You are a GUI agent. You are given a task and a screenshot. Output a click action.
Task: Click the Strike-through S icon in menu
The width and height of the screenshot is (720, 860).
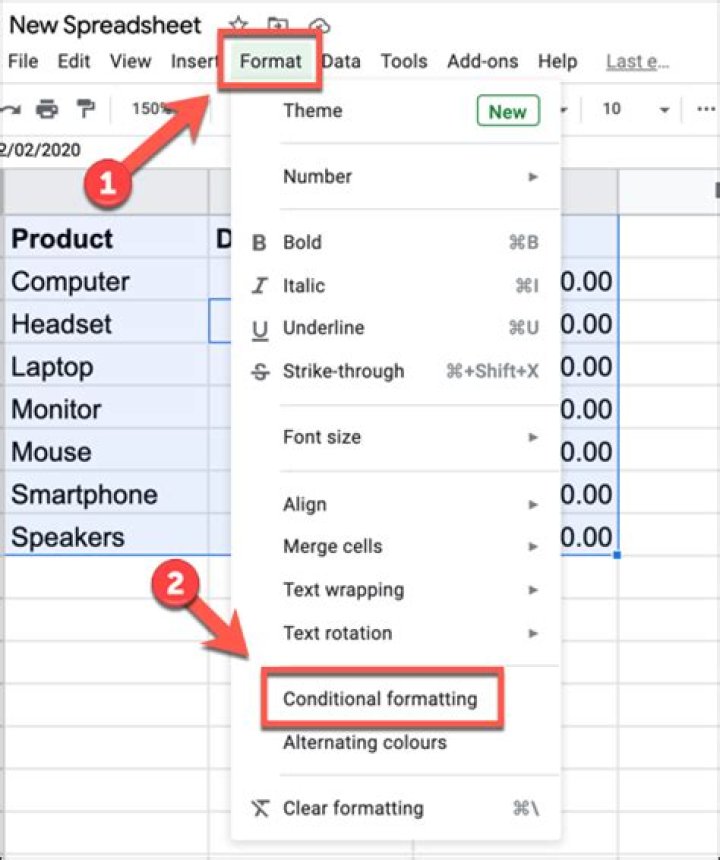pos(260,371)
